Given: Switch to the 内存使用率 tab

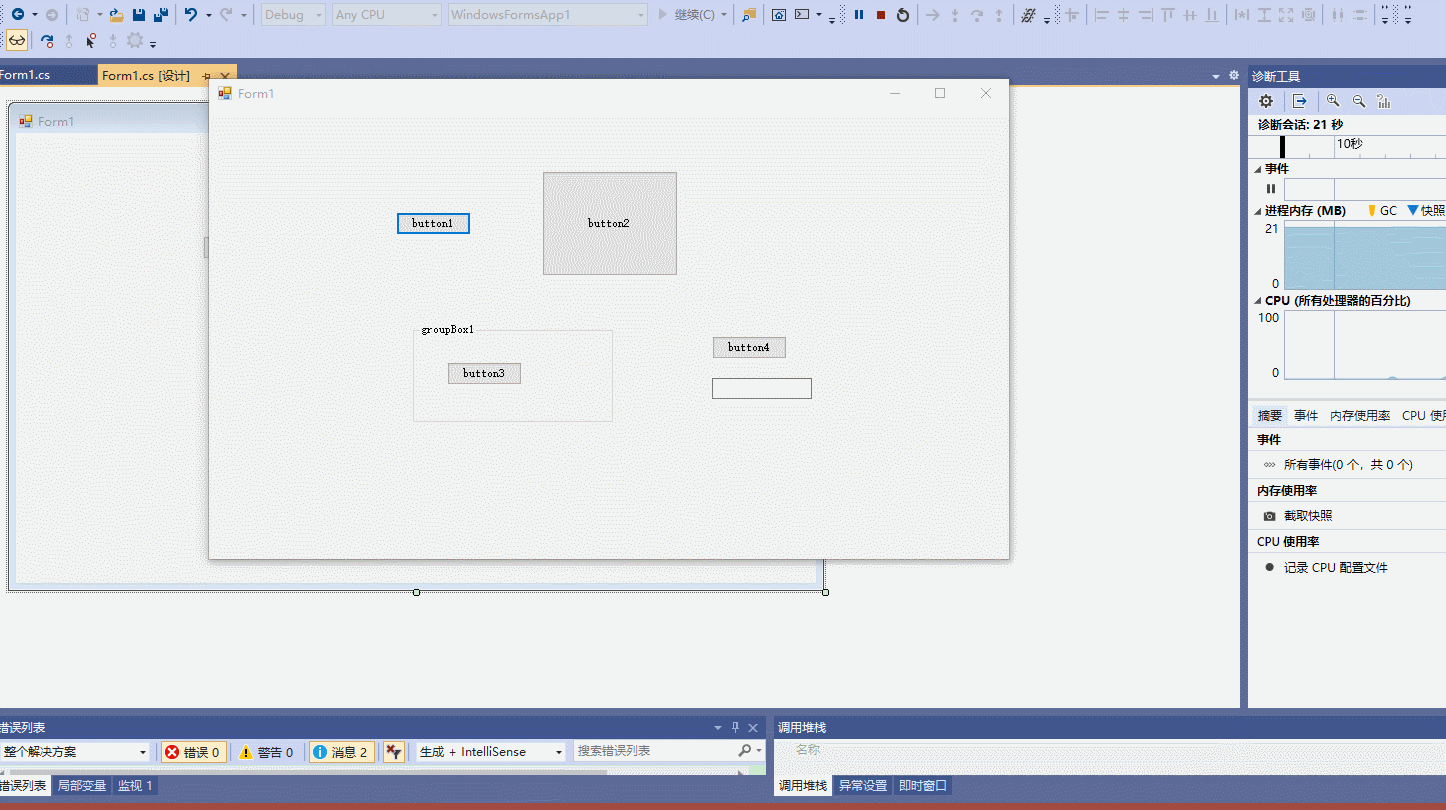Looking at the screenshot, I should coord(1360,416).
